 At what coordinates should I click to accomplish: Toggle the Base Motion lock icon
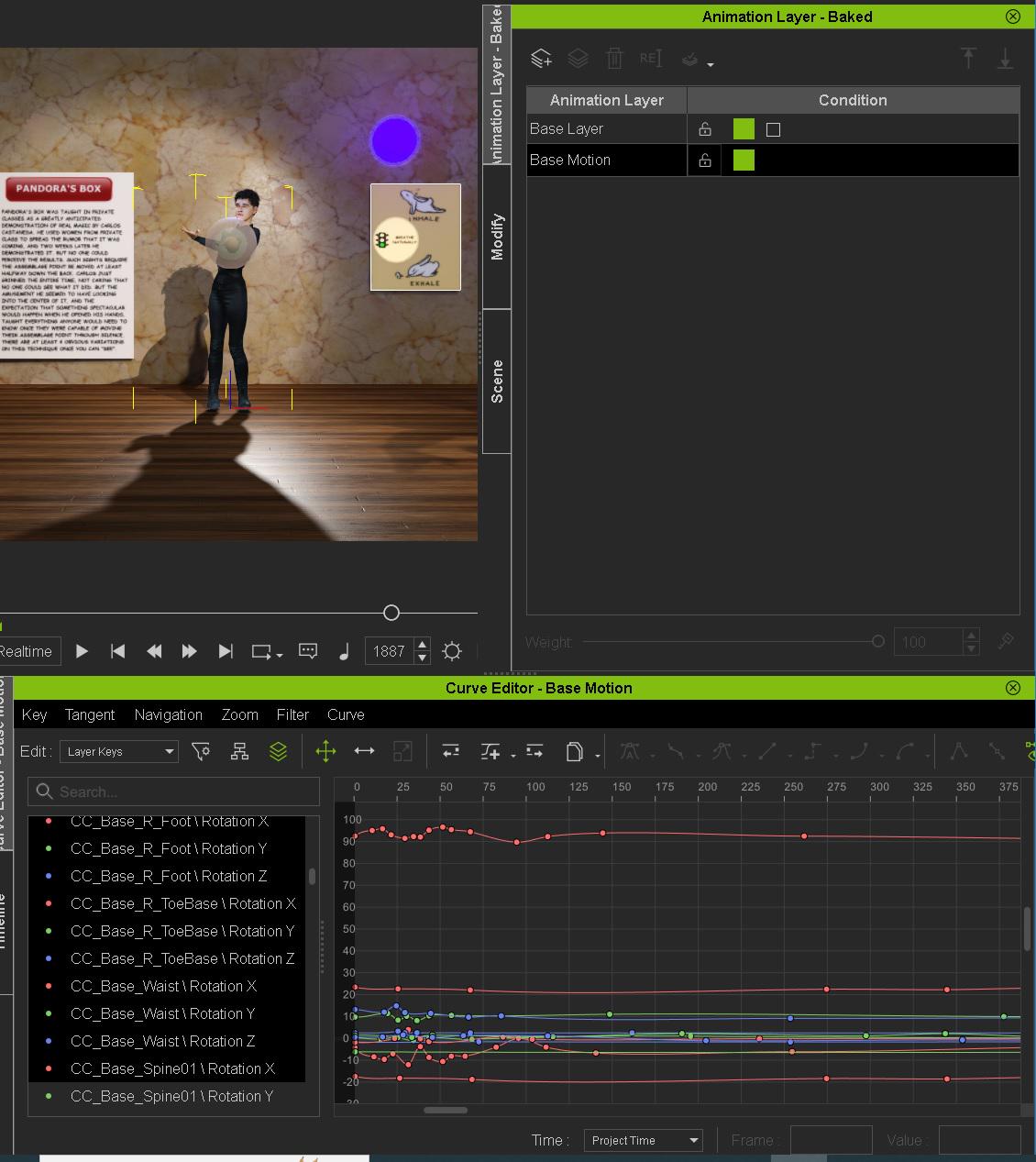pos(704,160)
